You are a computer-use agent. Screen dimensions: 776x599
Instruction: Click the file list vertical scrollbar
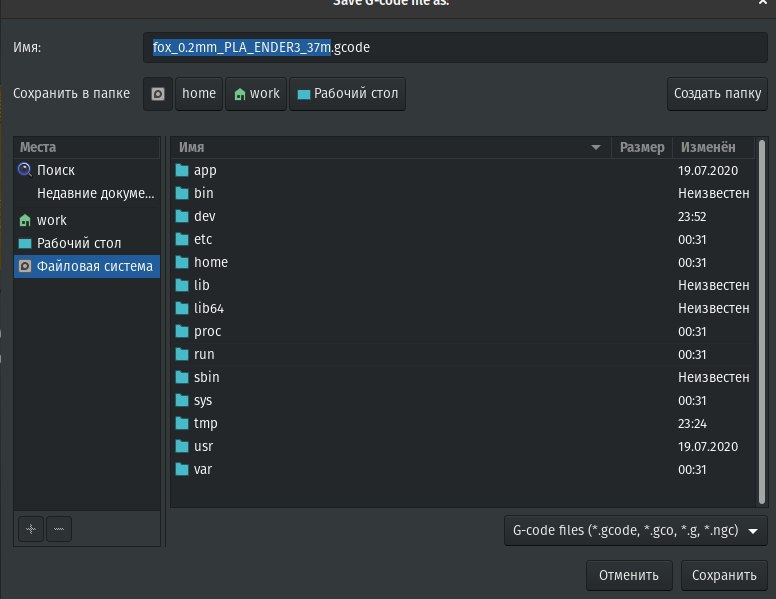762,322
